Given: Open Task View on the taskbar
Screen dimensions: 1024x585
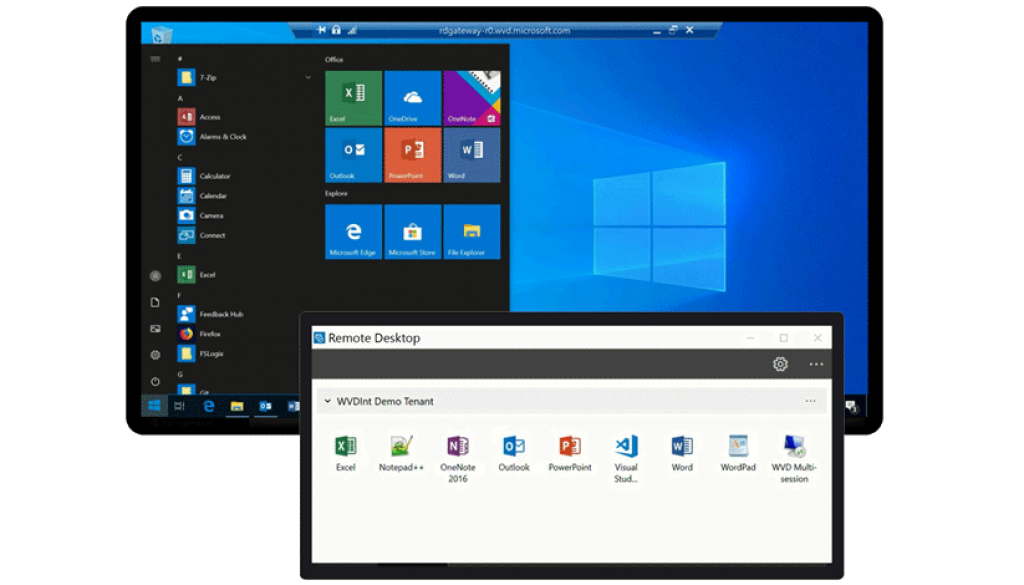Looking at the screenshot, I should [180, 405].
